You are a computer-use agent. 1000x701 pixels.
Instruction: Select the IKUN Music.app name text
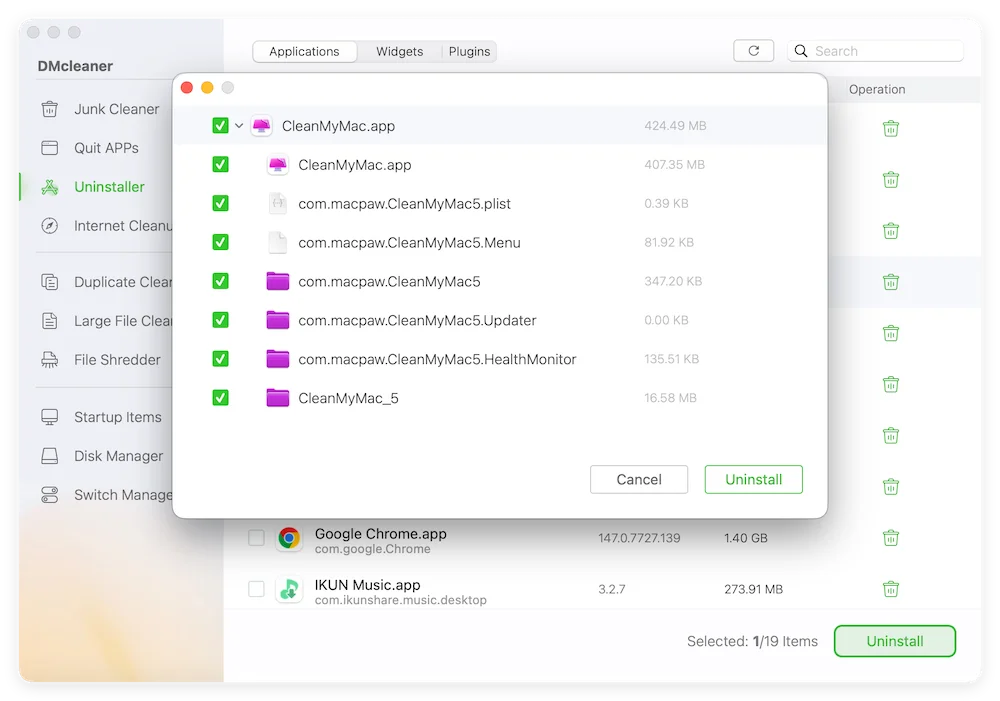click(367, 585)
